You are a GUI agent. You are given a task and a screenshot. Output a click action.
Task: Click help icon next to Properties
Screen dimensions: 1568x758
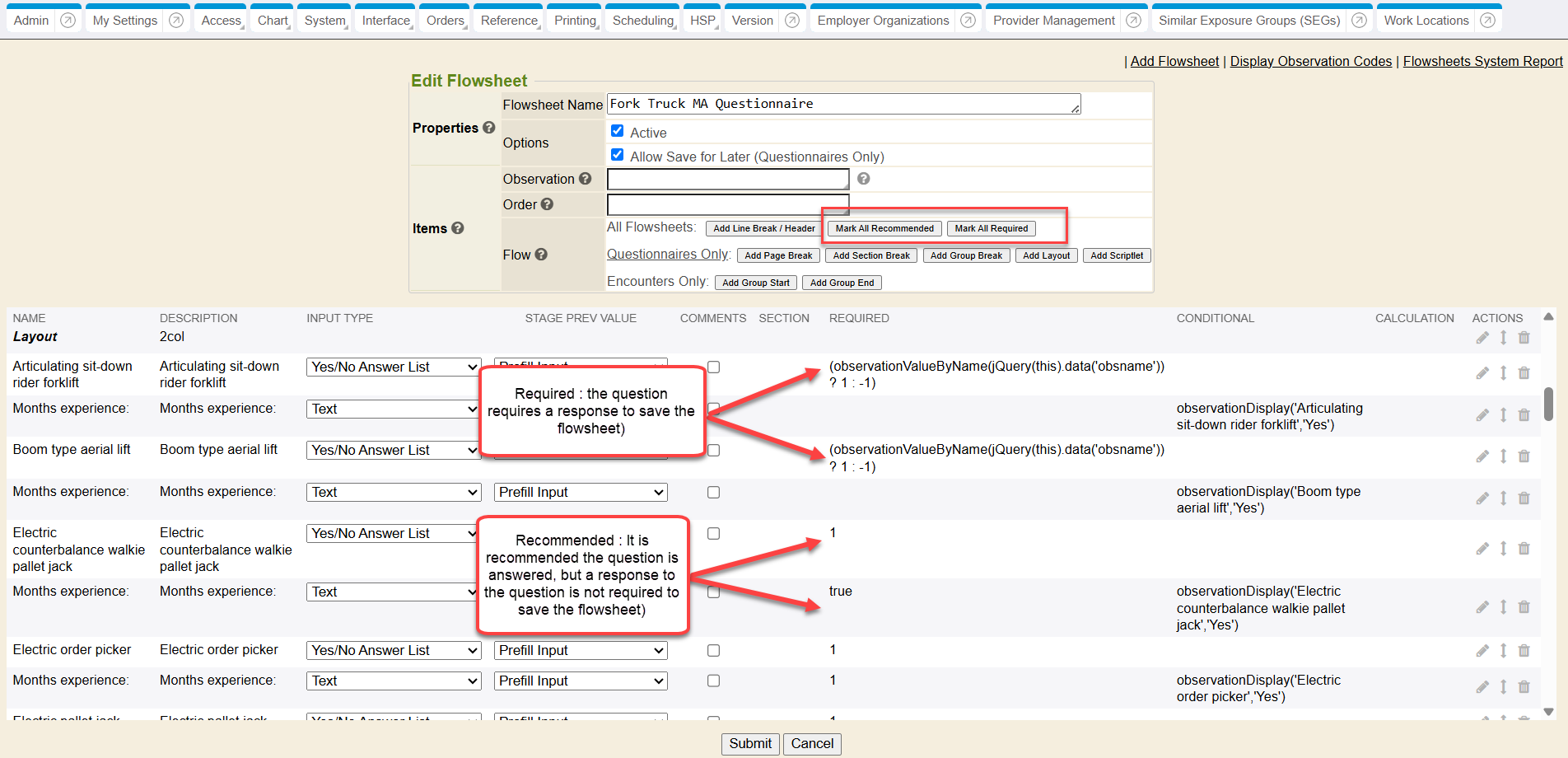(489, 128)
